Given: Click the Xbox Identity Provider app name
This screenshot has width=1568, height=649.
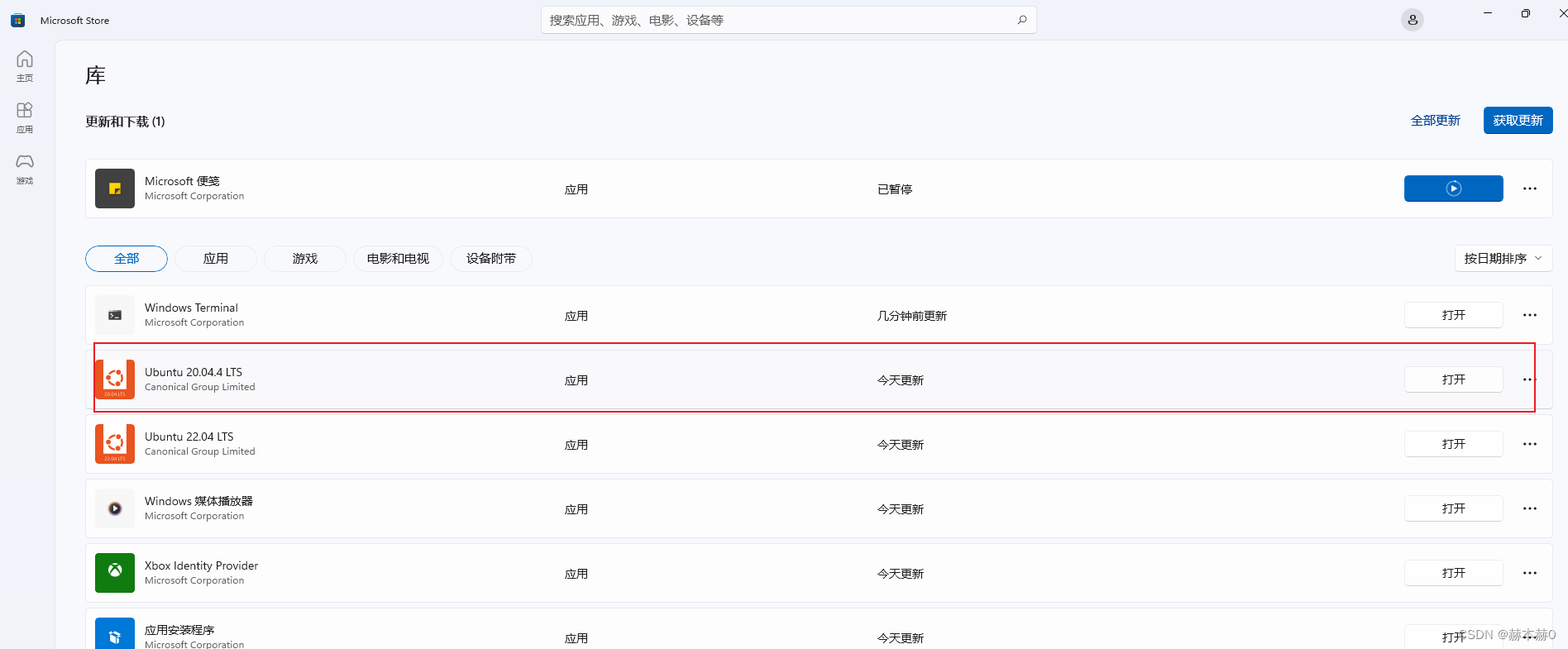Looking at the screenshot, I should [x=201, y=565].
